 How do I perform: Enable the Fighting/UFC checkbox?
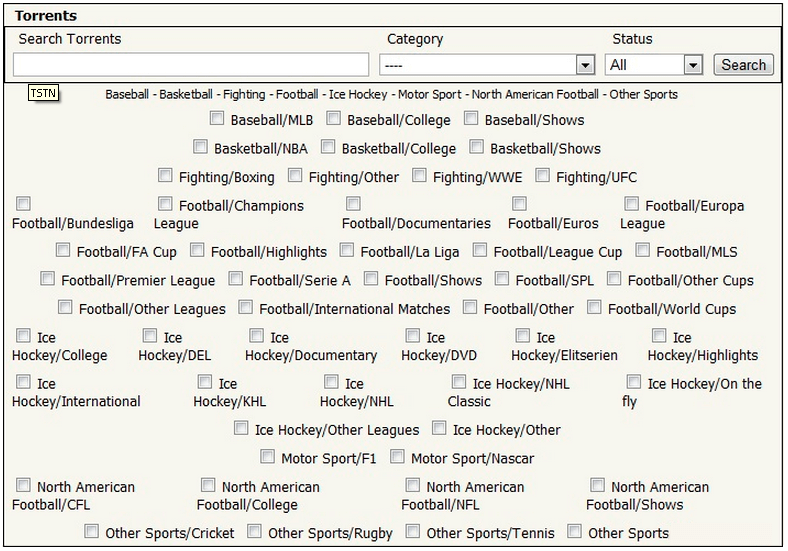pyautogui.click(x=542, y=175)
